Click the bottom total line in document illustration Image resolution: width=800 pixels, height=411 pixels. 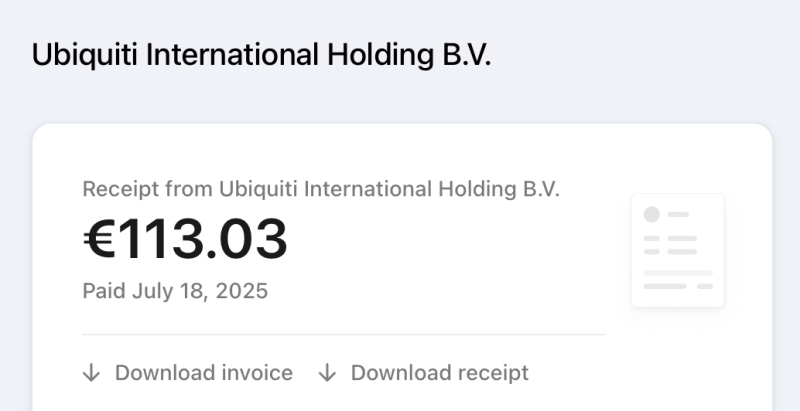678,286
